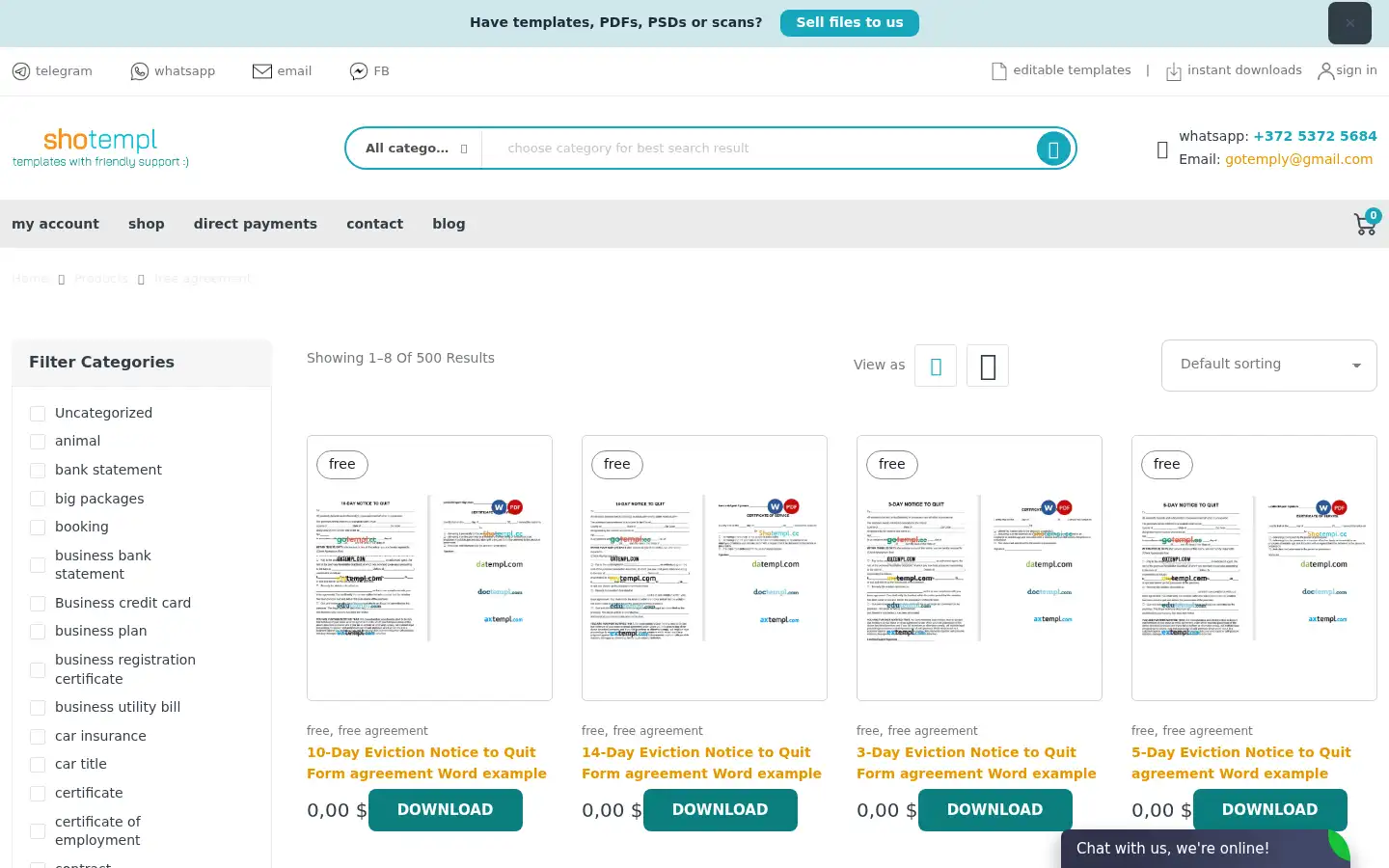Click the Sell files to us button
The image size is (1389, 868).
(850, 23)
